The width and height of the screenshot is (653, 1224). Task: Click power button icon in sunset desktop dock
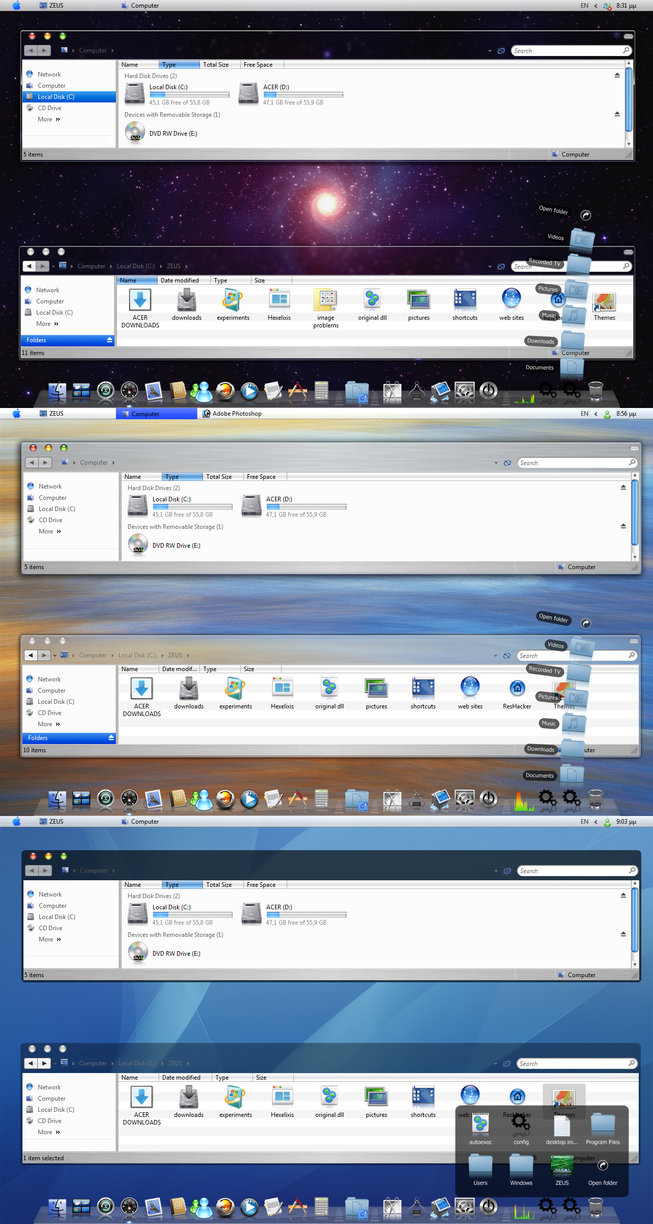pos(489,799)
